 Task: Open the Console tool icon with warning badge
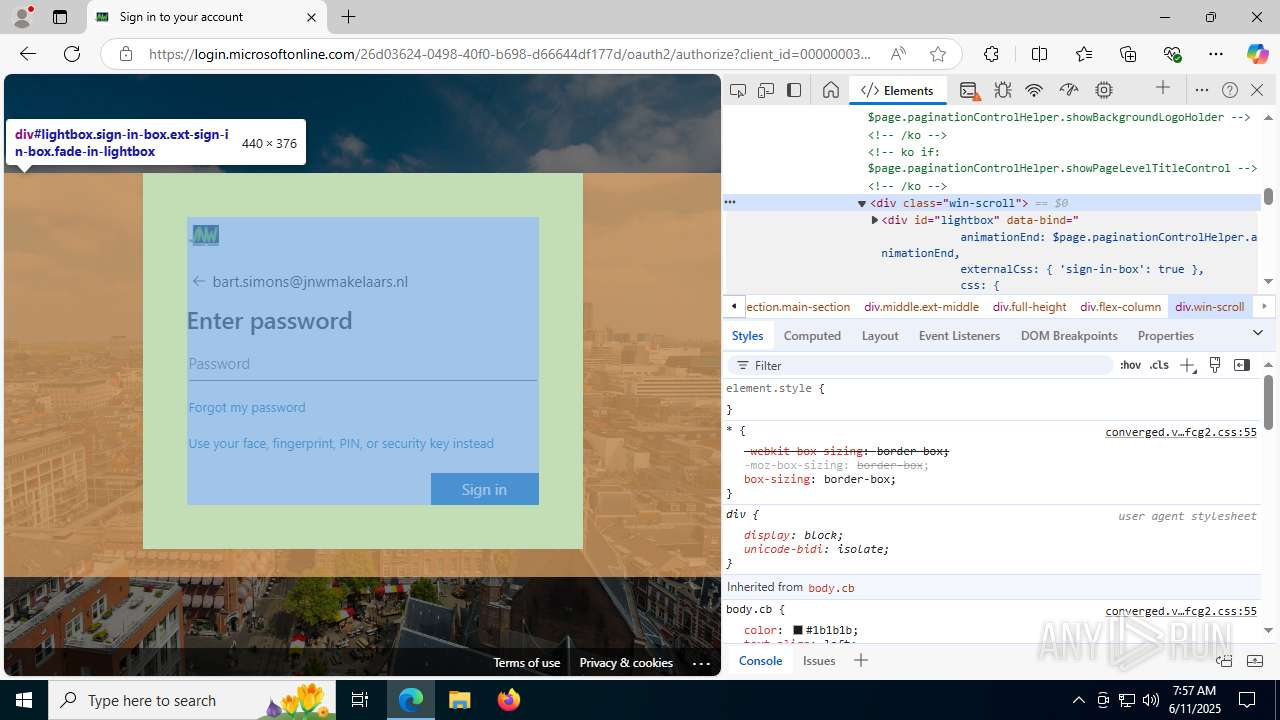[969, 91]
